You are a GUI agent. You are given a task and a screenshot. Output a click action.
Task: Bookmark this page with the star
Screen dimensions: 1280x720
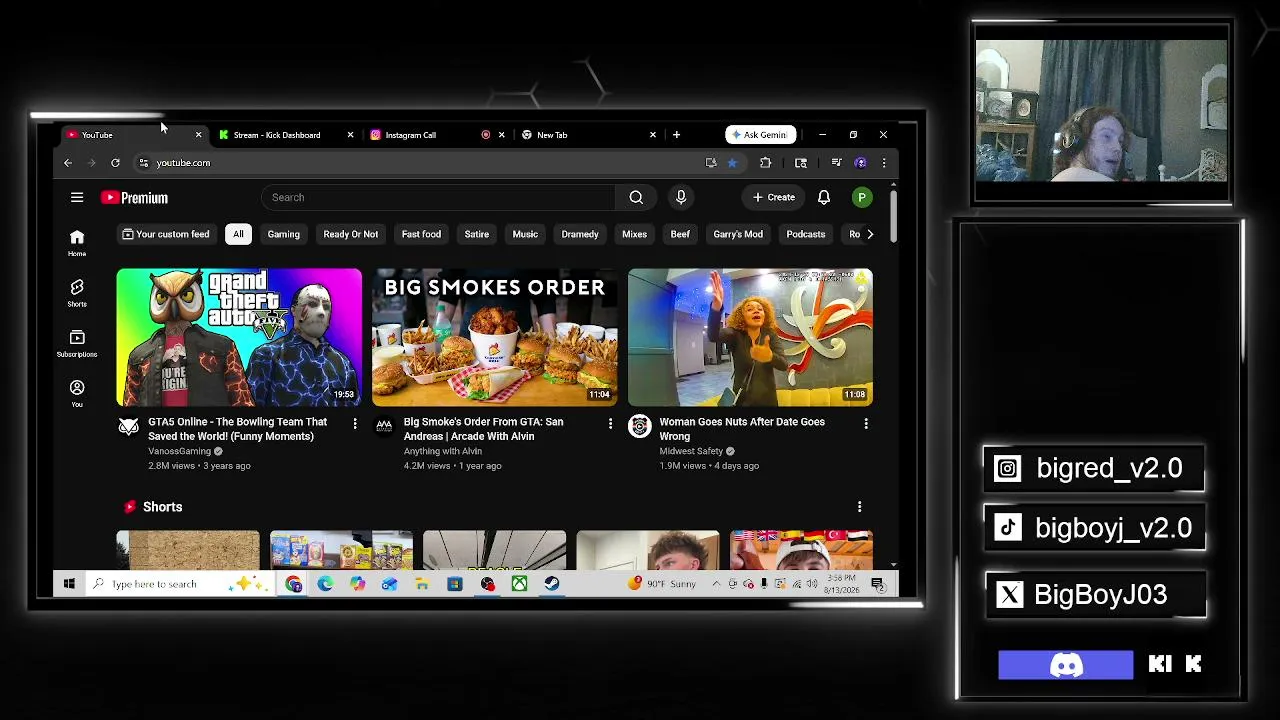pos(732,163)
